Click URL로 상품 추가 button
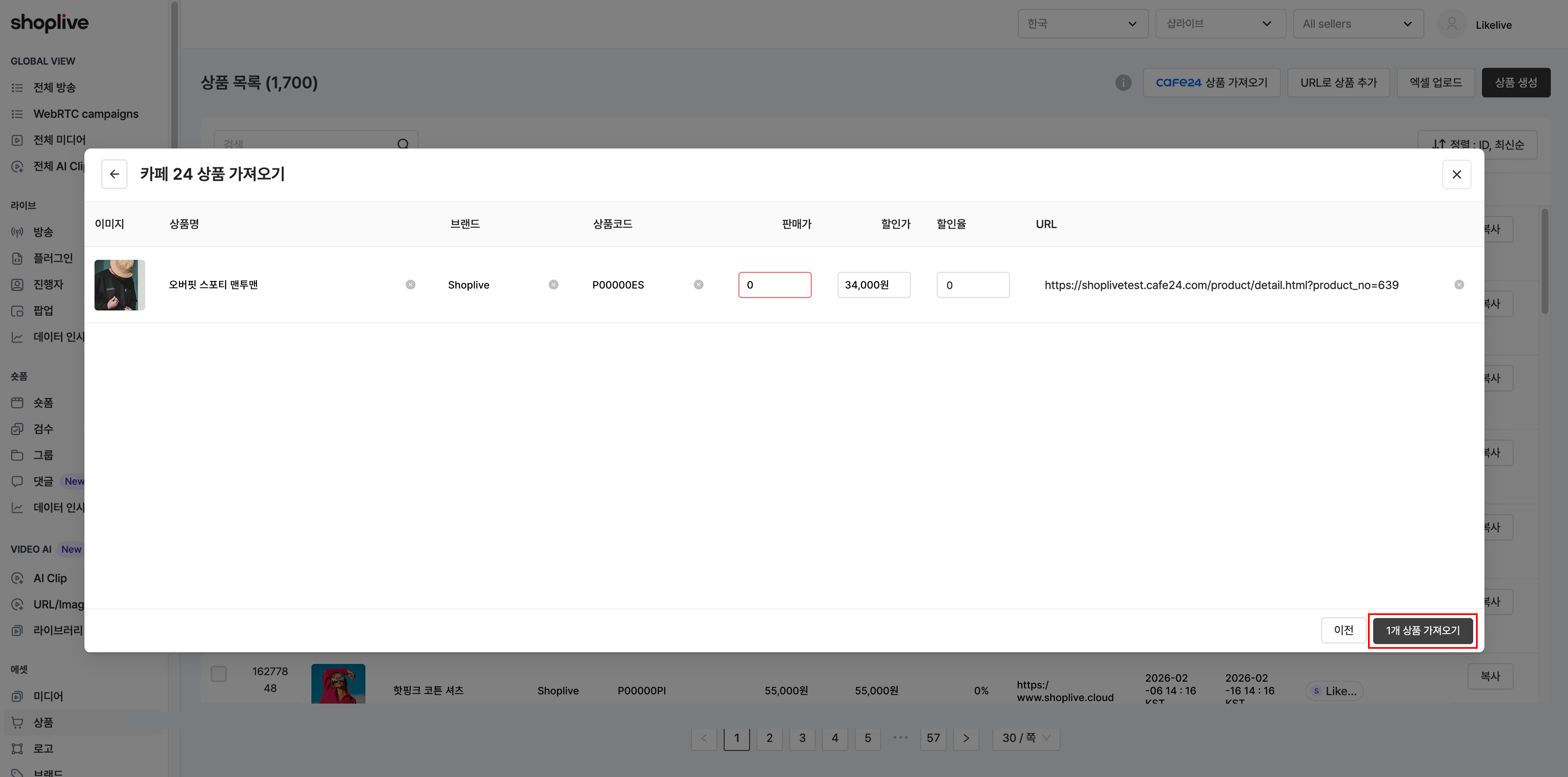1568x777 pixels. 1338,82
